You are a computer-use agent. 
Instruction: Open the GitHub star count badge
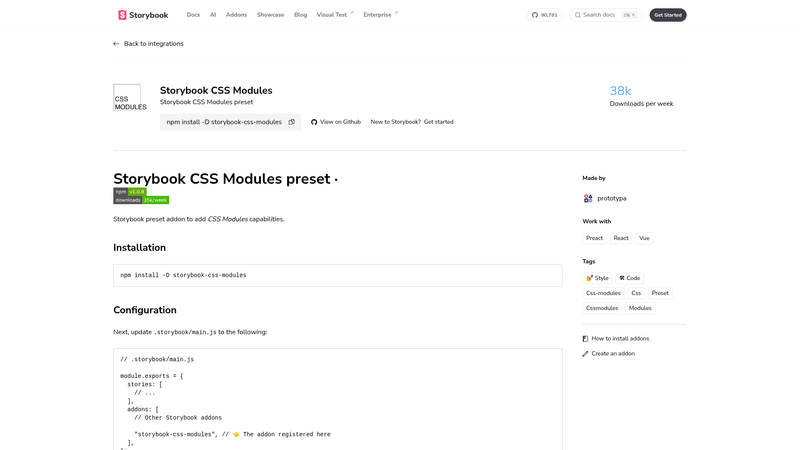click(x=544, y=15)
